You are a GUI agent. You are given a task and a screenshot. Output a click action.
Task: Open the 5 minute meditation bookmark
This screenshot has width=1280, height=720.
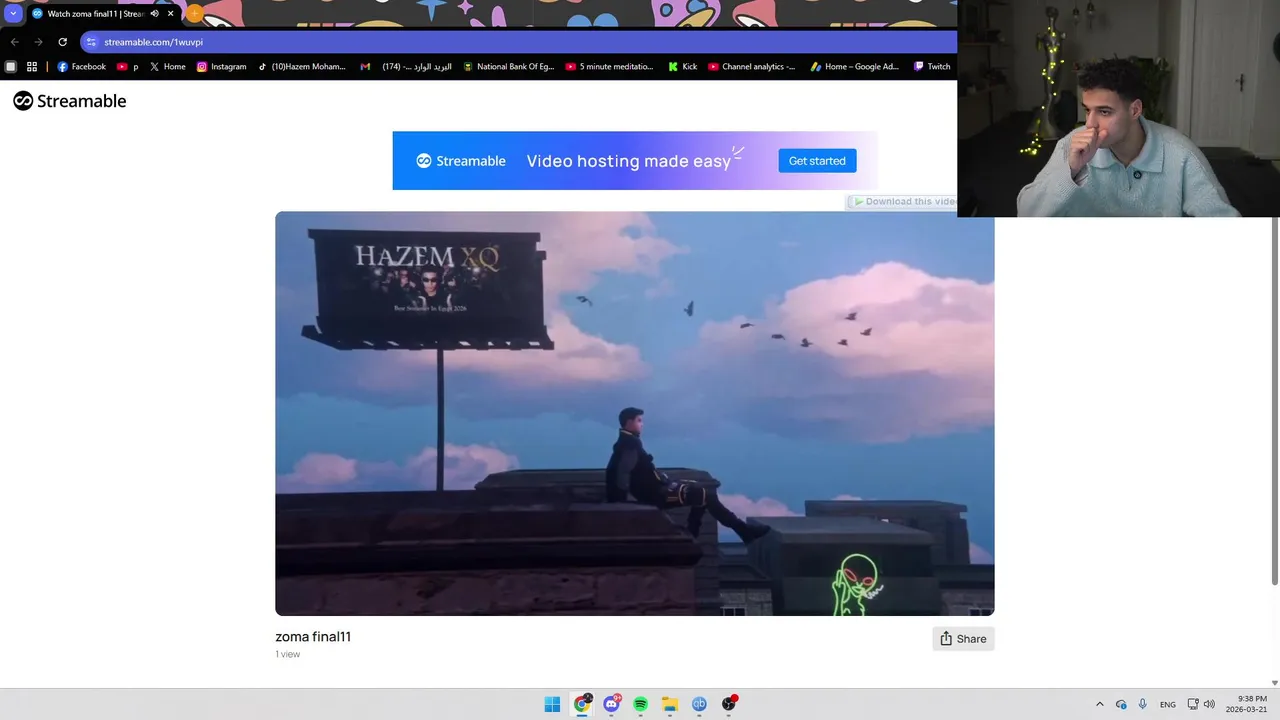click(x=609, y=67)
